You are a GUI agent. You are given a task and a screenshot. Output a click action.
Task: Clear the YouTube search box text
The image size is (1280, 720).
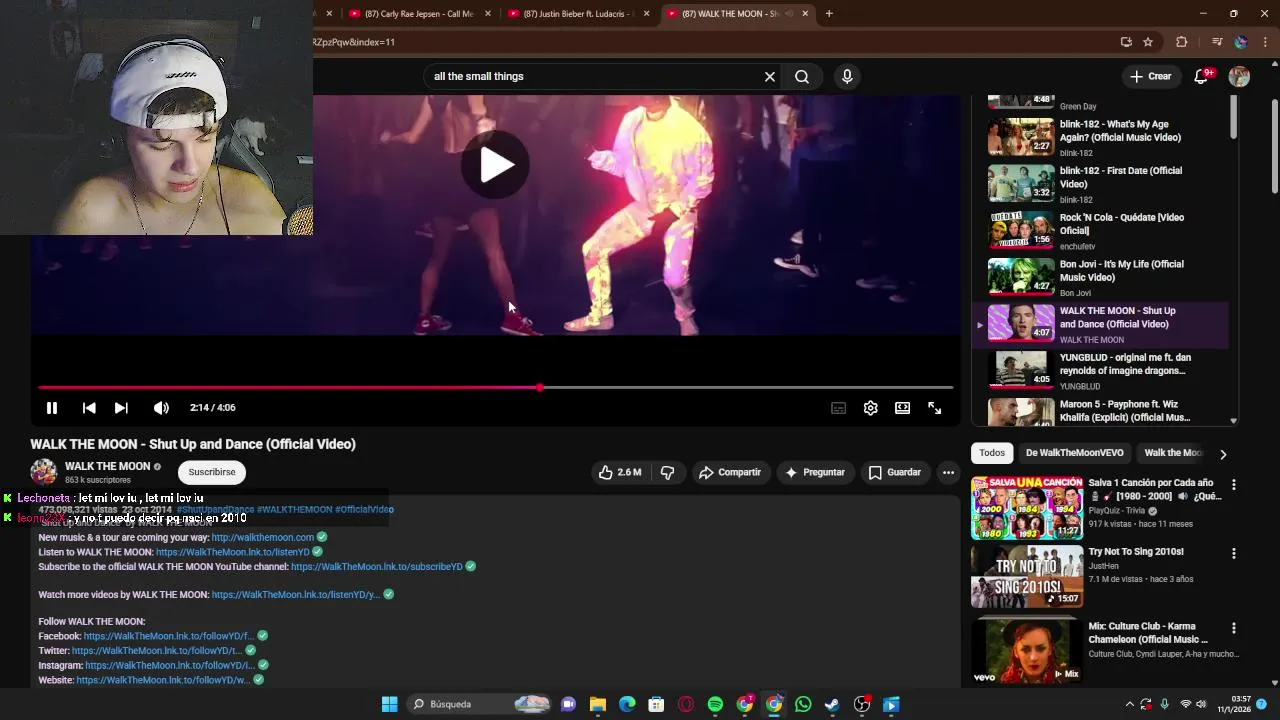tap(770, 76)
